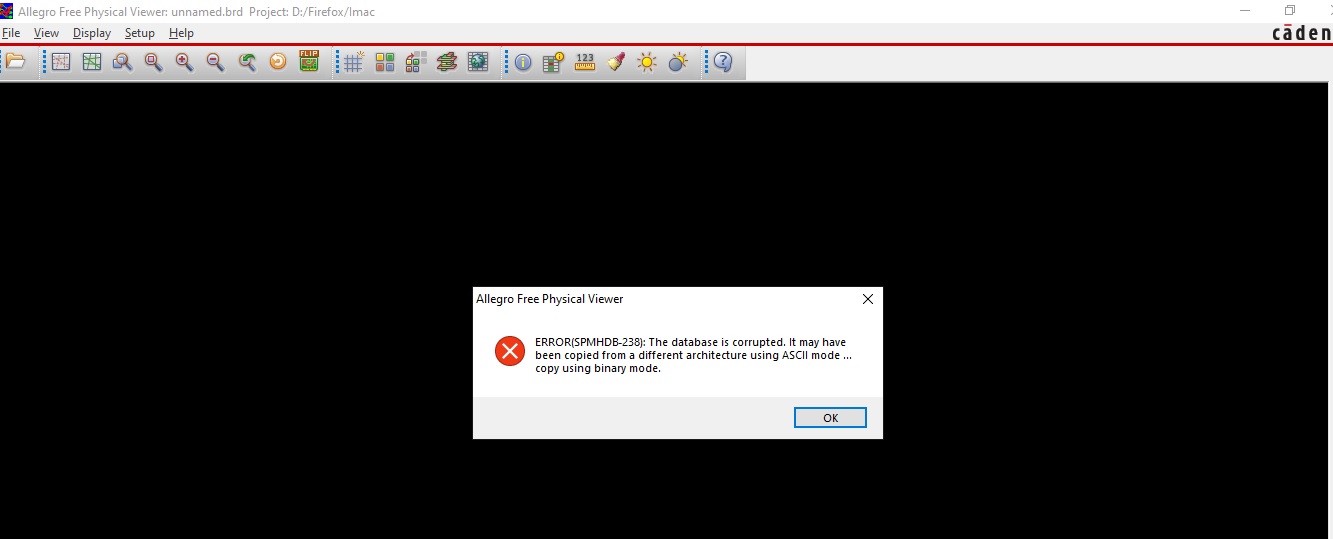Open the View menu
This screenshot has width=1333, height=539.
click(x=46, y=33)
